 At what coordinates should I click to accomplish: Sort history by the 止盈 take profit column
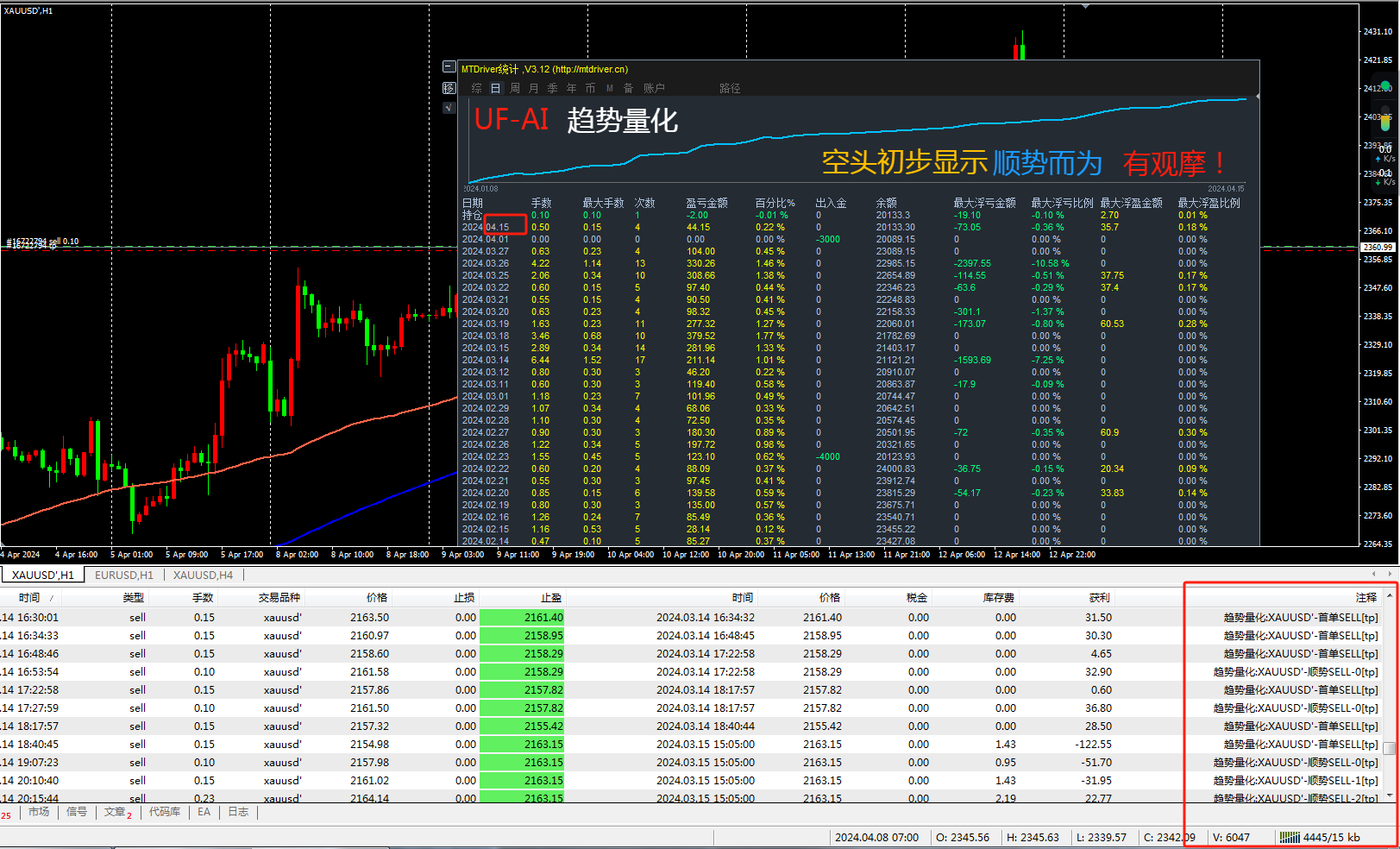(551, 597)
